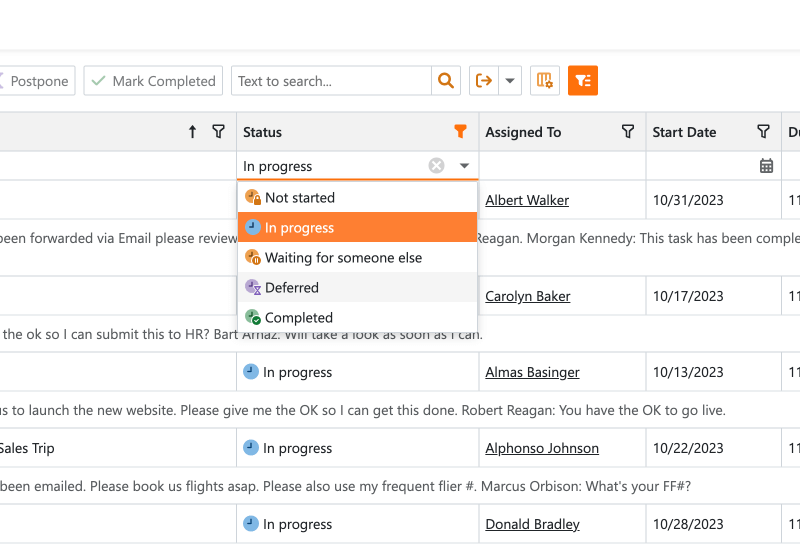Clear the In progress filter value
800x550 pixels.
[436, 166]
